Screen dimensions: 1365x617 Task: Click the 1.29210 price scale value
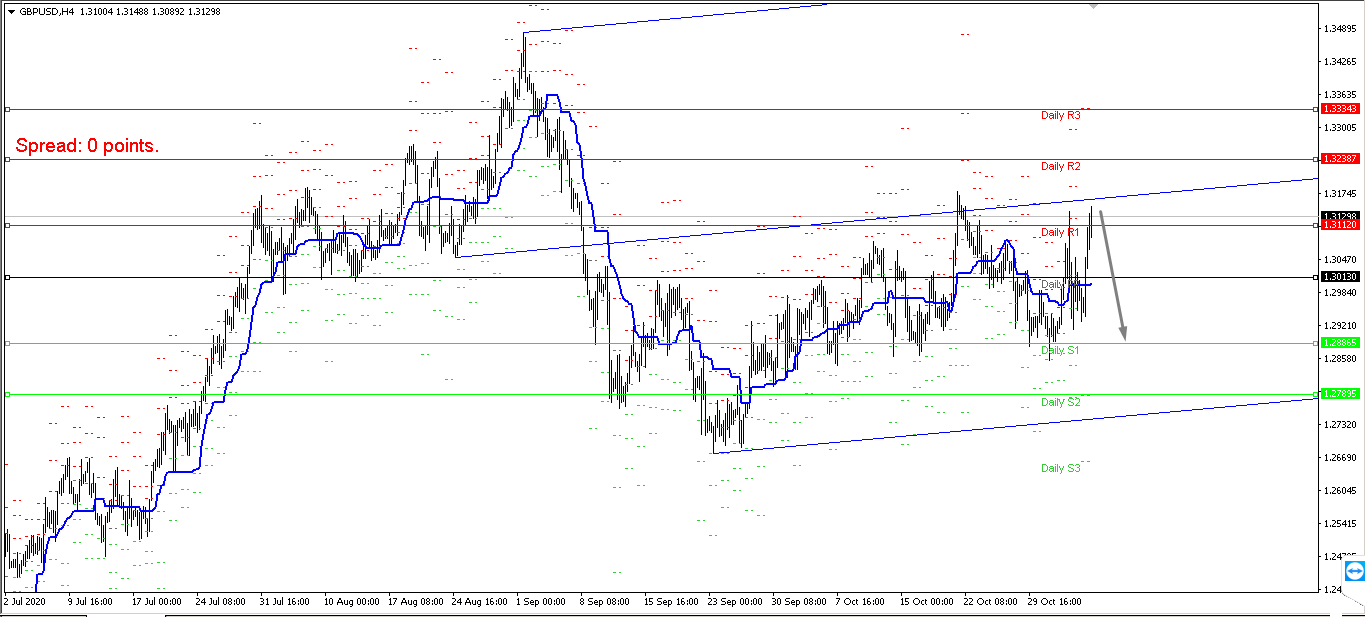tap(1339, 326)
